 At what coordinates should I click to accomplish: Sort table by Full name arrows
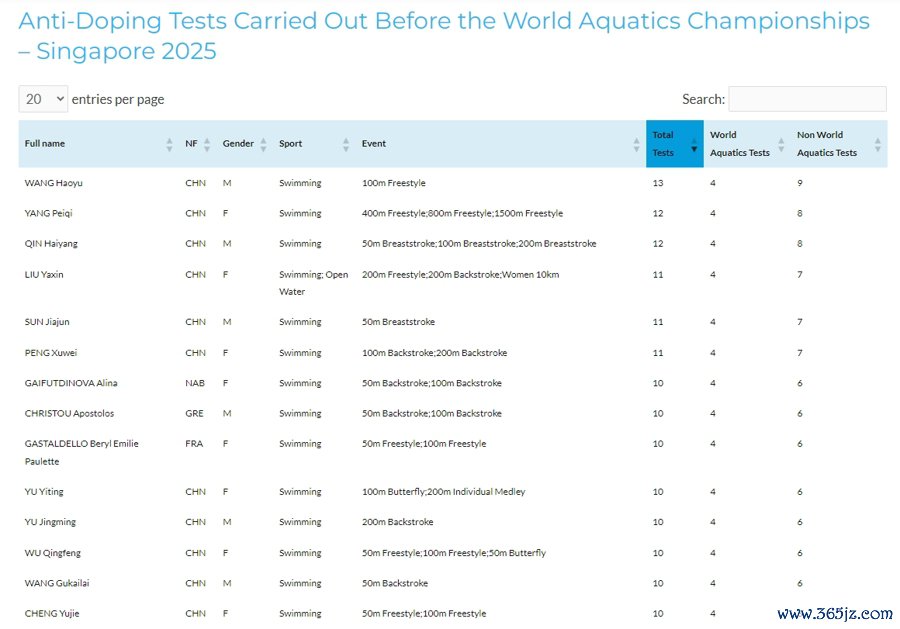point(169,144)
